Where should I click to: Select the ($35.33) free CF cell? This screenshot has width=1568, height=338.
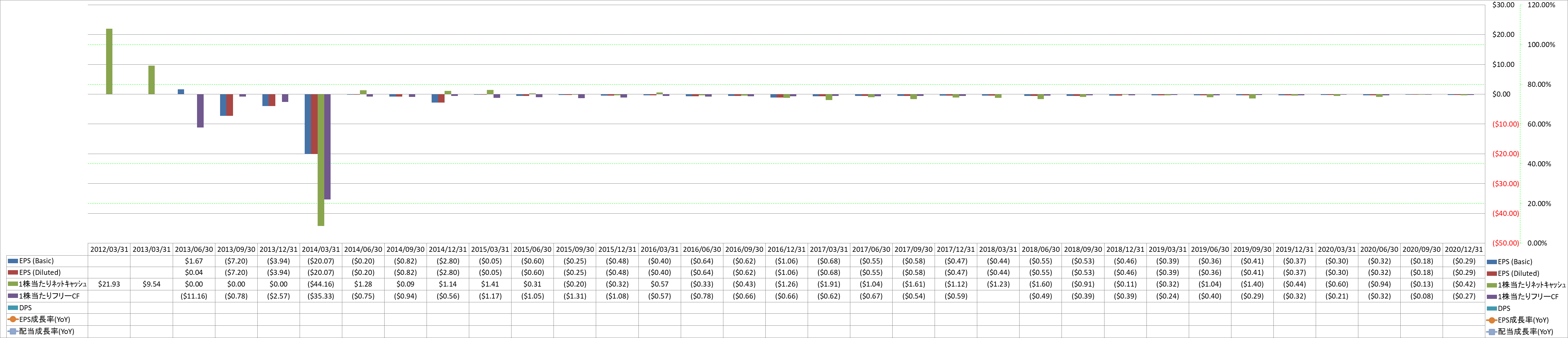click(x=321, y=296)
